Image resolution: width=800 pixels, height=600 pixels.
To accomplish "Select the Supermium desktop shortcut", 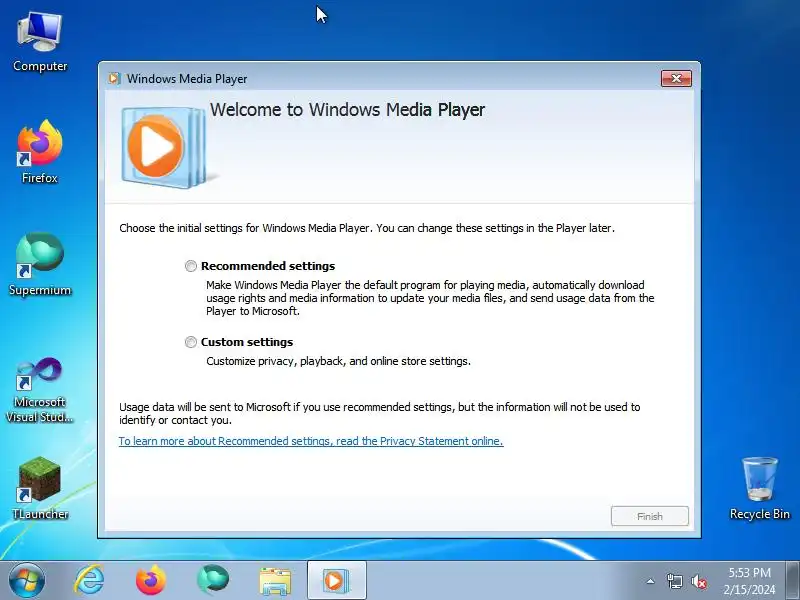I will (40, 264).
